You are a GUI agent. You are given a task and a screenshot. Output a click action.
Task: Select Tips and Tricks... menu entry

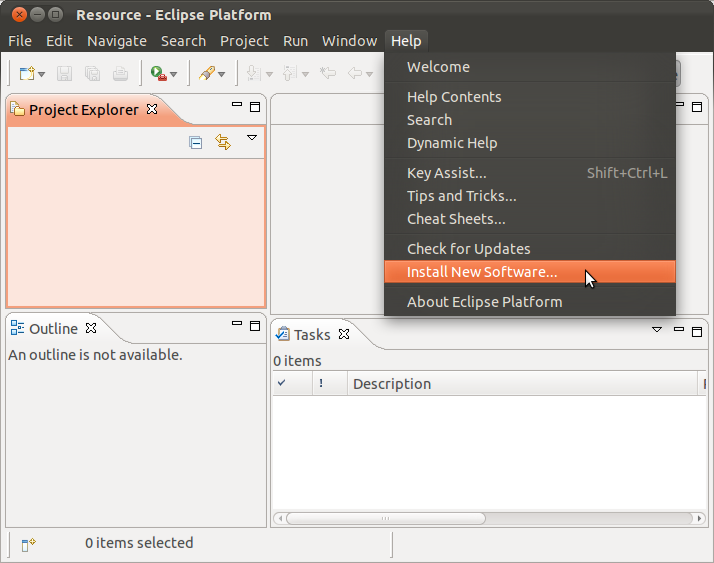530,196
